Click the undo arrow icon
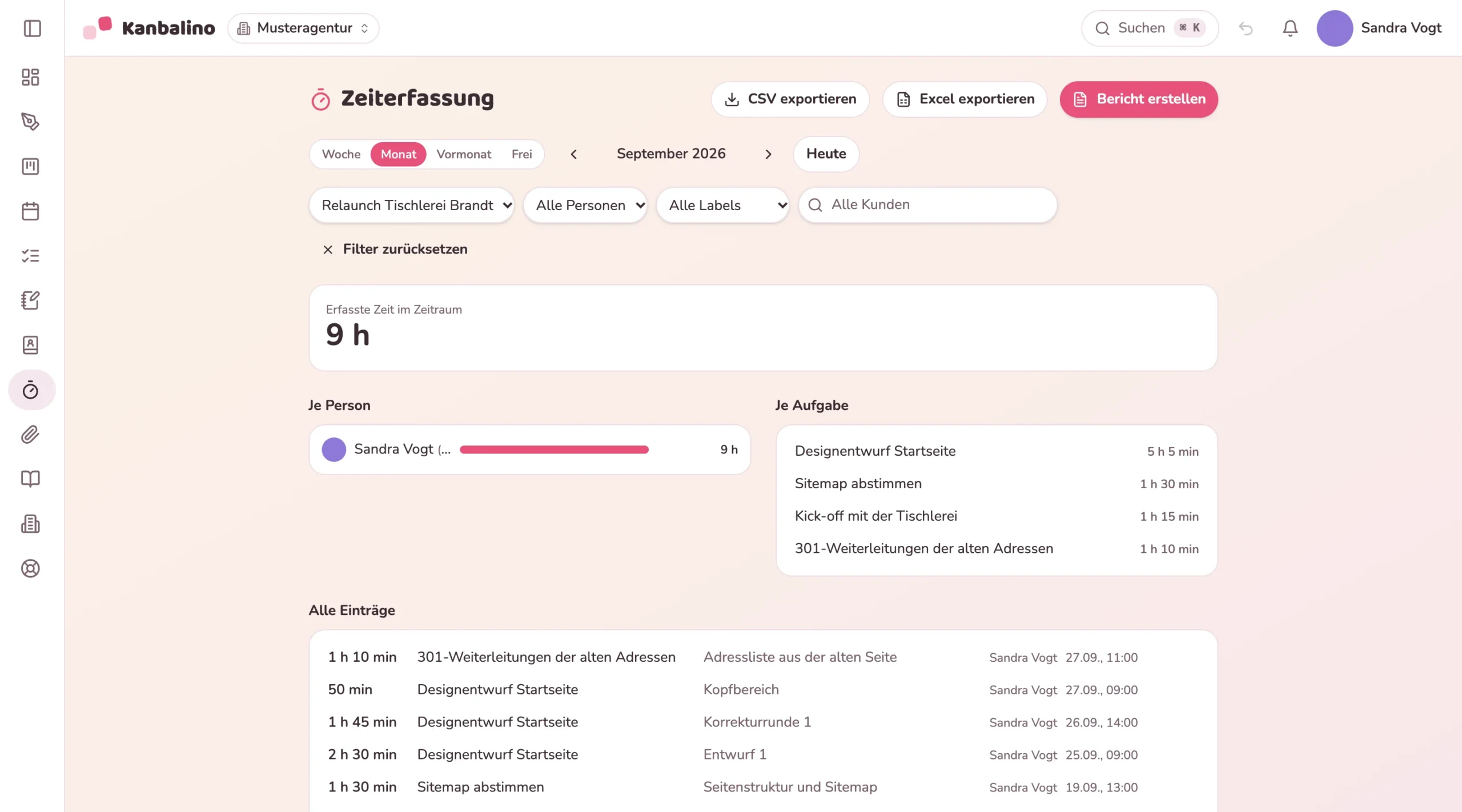The width and height of the screenshot is (1462, 812). tap(1246, 28)
